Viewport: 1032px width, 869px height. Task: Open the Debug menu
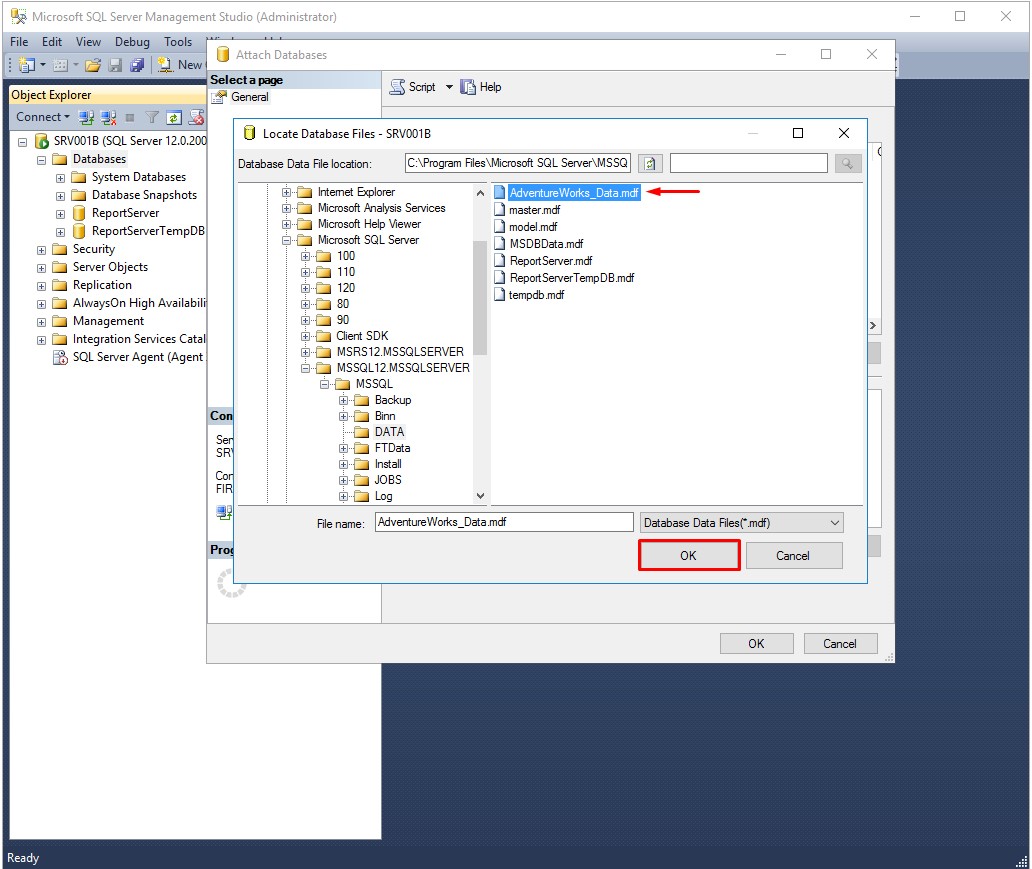click(x=132, y=41)
